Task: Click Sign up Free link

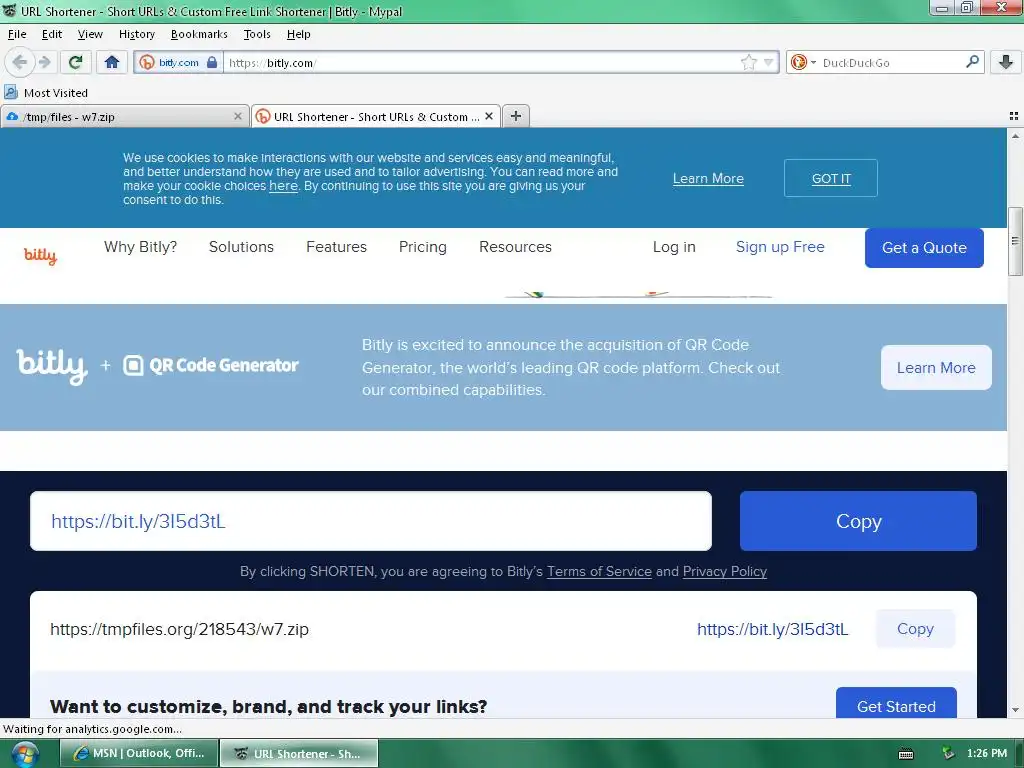Action: [780, 247]
